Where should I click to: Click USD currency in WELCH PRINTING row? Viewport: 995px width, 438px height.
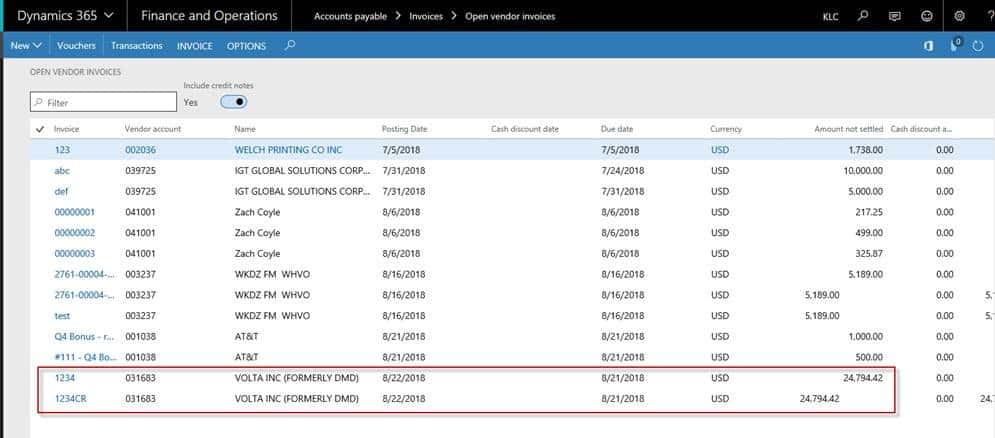[x=720, y=150]
